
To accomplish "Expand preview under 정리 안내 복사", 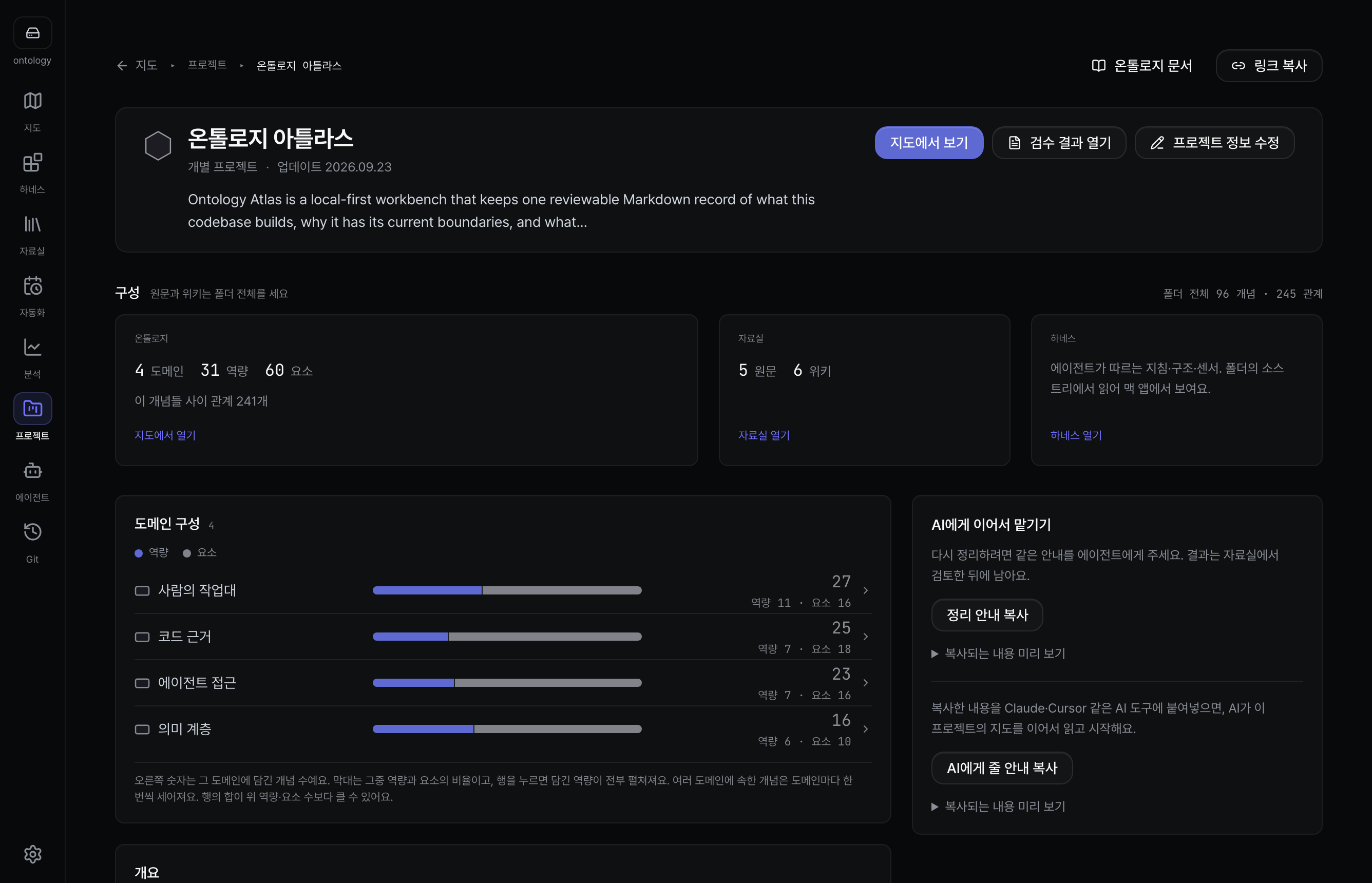I will (x=998, y=654).
